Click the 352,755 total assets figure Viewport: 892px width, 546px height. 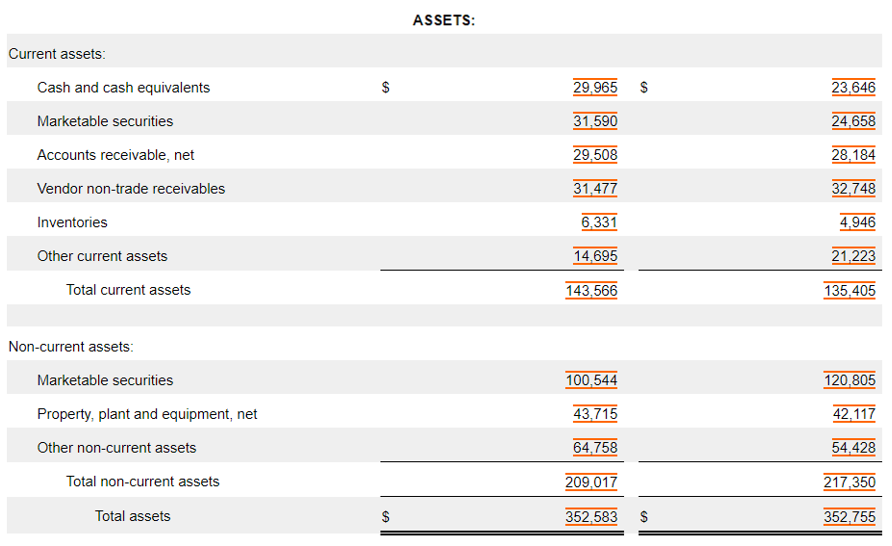point(850,517)
